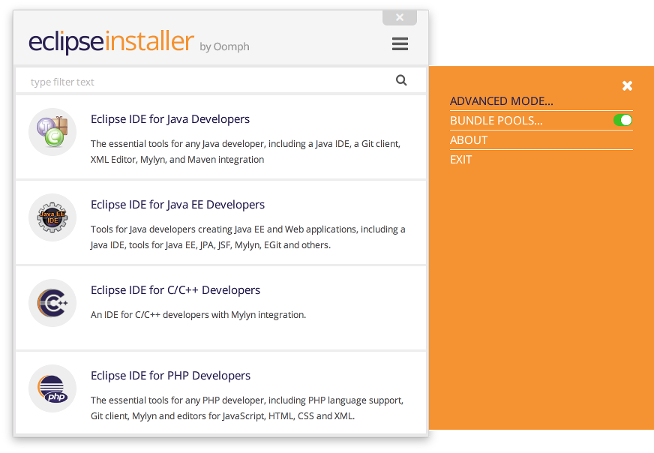The image size is (654, 453).
Task: Click description starting 'Tools for Java developers creating'
Action: pyautogui.click(x=248, y=237)
